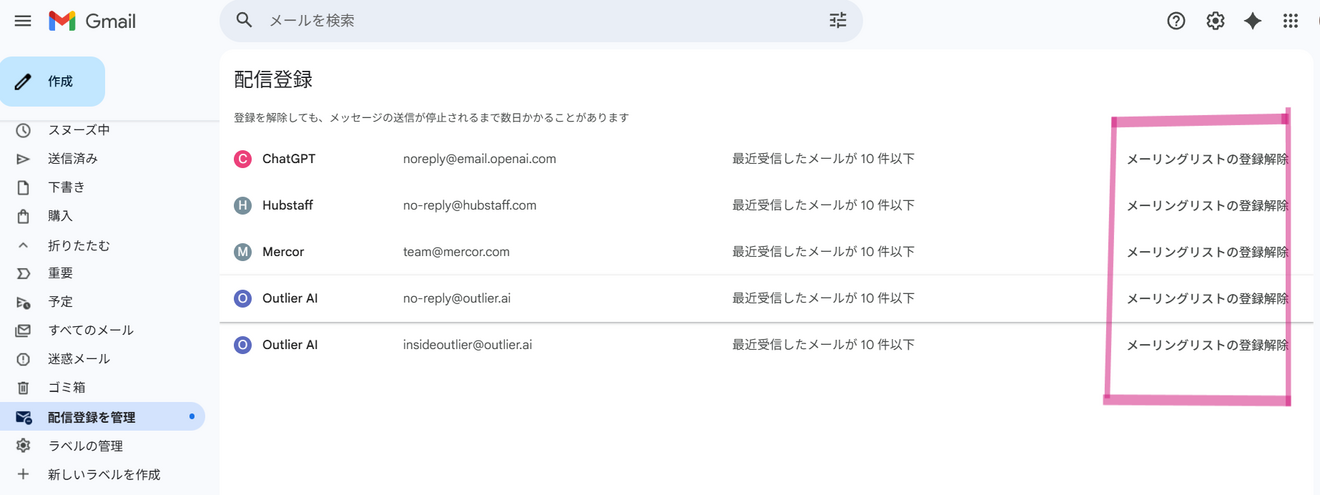The image size is (1320, 495).
Task: Click 新しいラベルを作成 label text
Action: pos(104,475)
